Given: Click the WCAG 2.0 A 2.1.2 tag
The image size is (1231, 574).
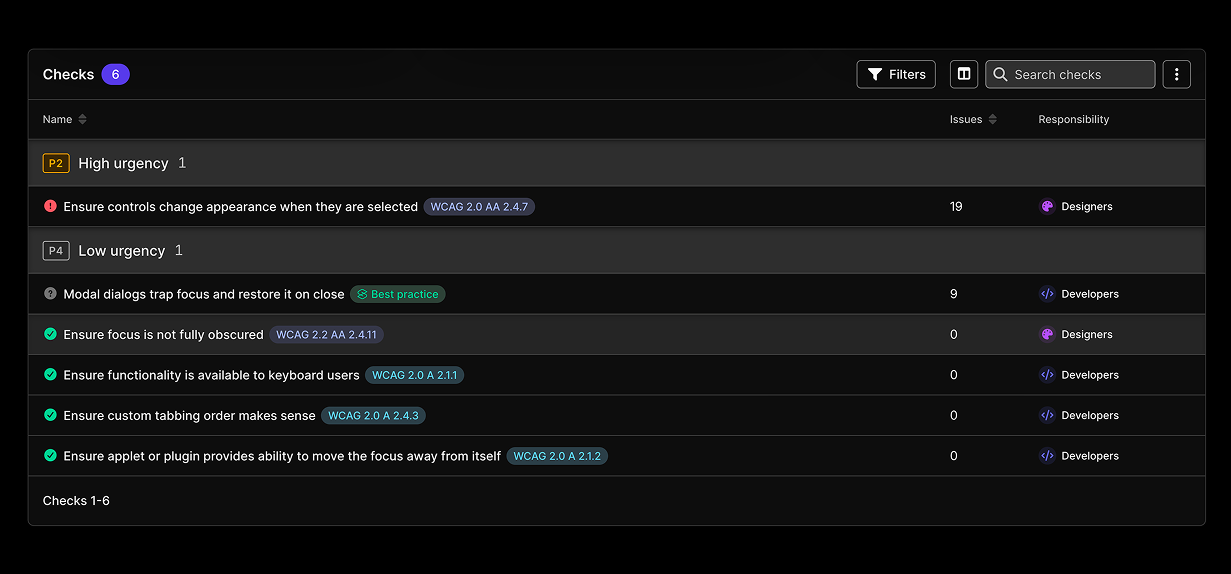Looking at the screenshot, I should (x=557, y=456).
